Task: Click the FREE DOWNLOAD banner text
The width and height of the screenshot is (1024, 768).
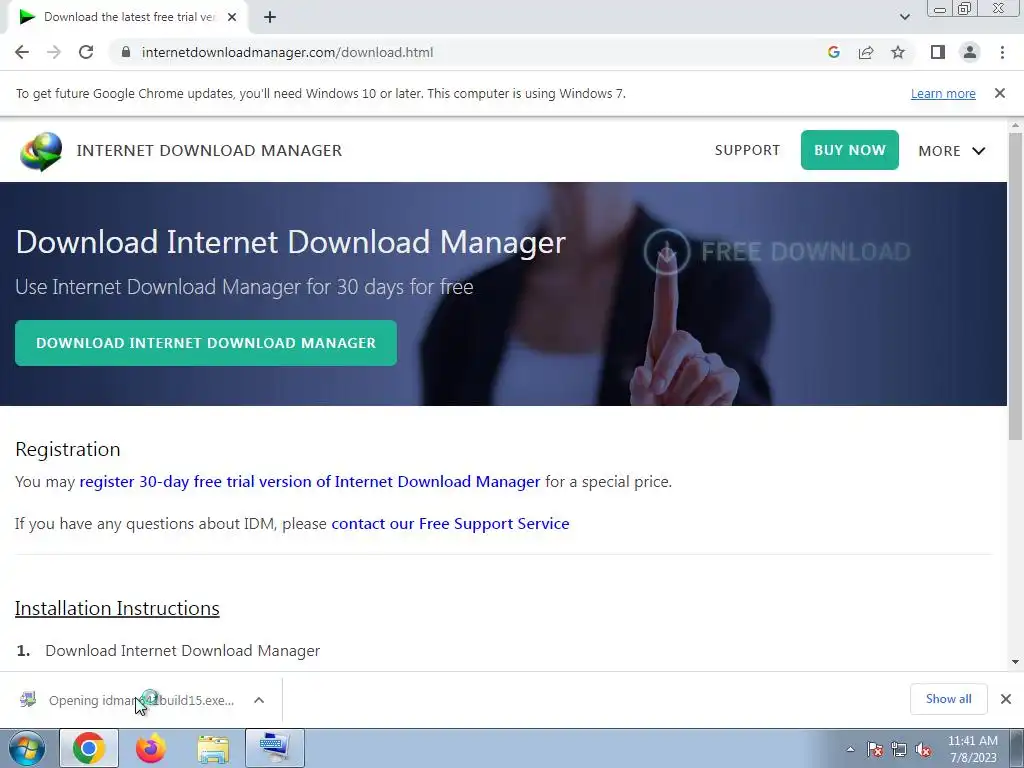Action: coord(806,251)
